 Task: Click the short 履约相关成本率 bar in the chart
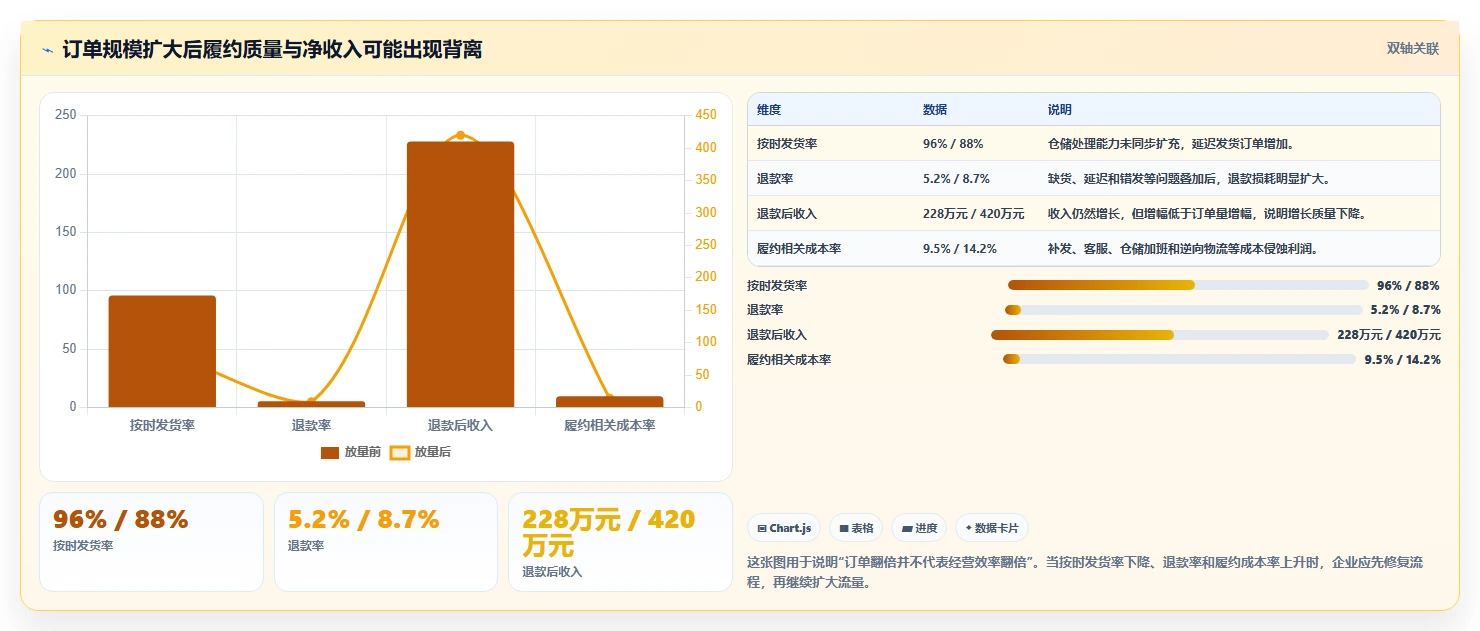click(609, 402)
